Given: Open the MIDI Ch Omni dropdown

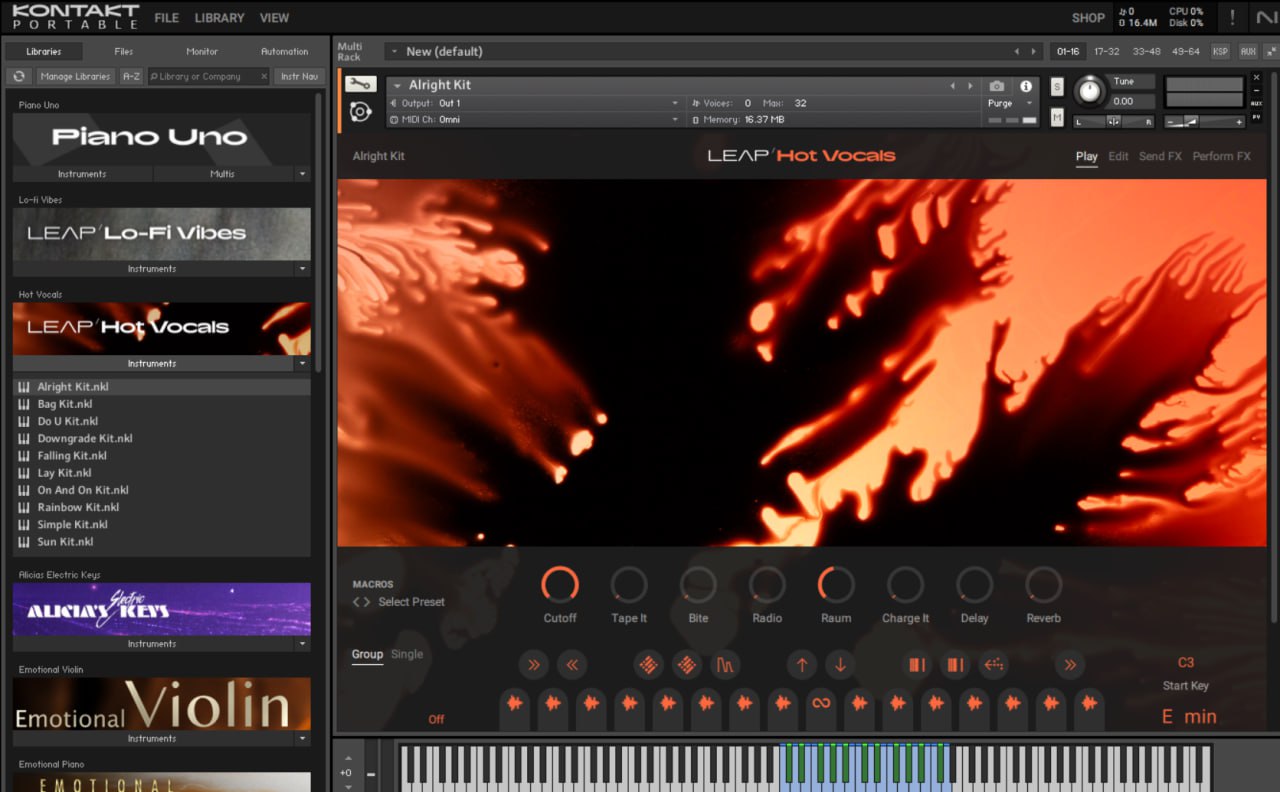Looking at the screenshot, I should click(x=534, y=119).
